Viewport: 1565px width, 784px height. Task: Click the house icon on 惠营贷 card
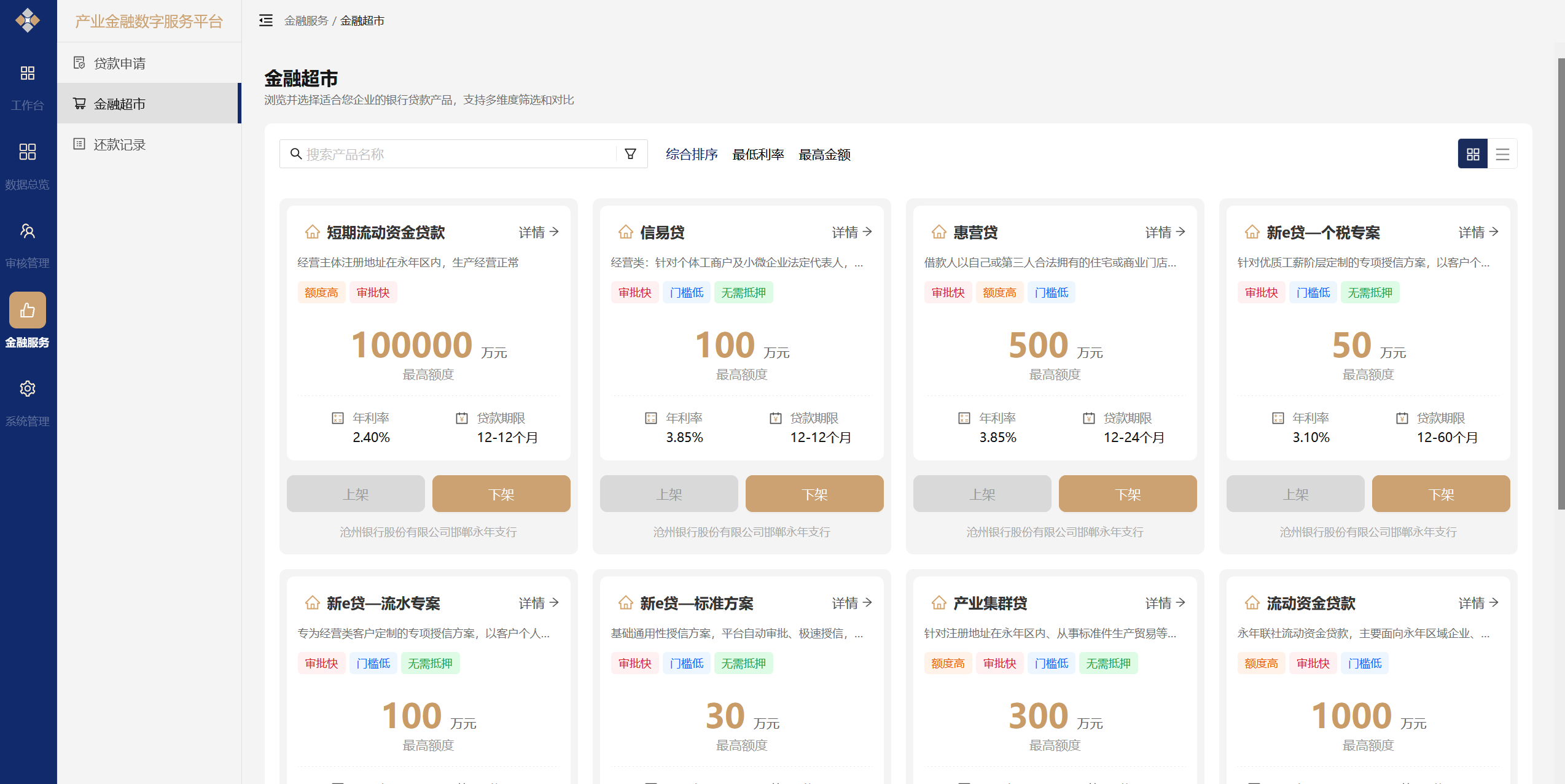939,232
